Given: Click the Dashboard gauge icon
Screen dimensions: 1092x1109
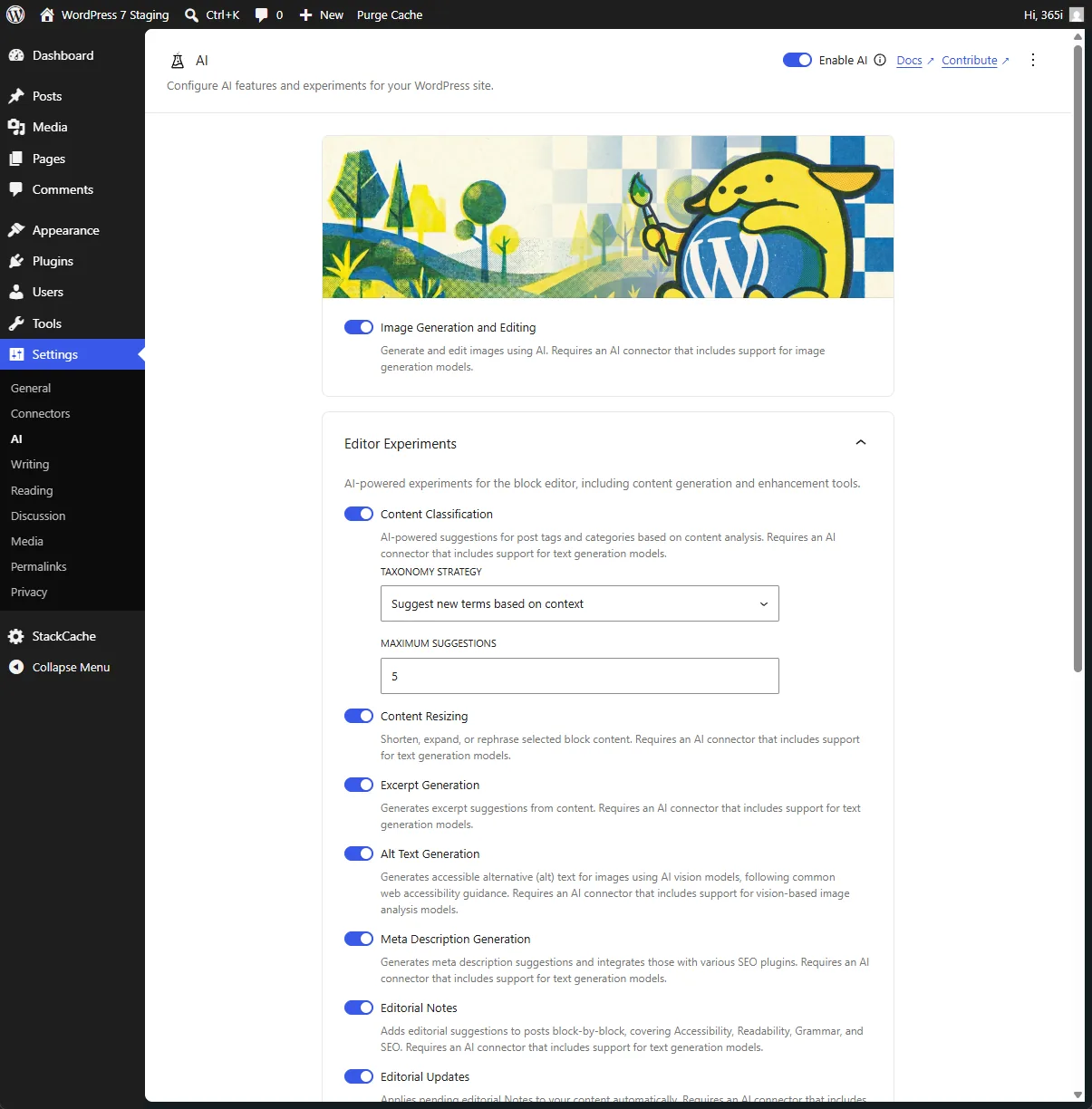Looking at the screenshot, I should 16,55.
